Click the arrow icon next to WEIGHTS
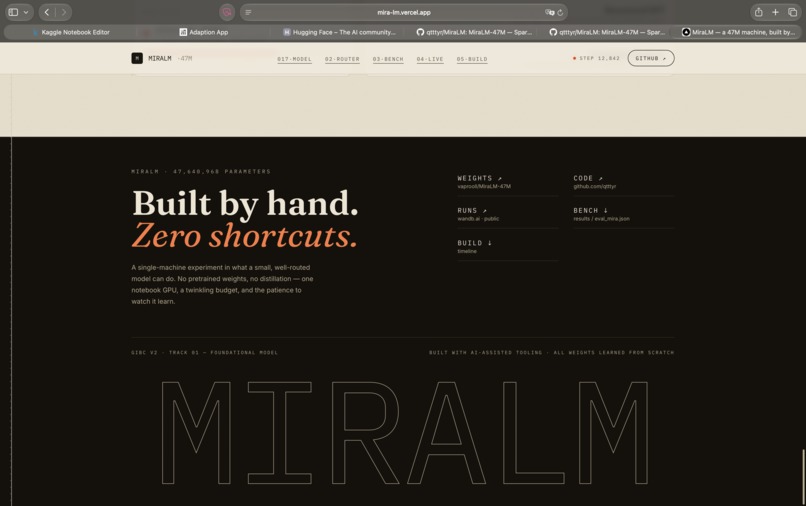 click(500, 178)
